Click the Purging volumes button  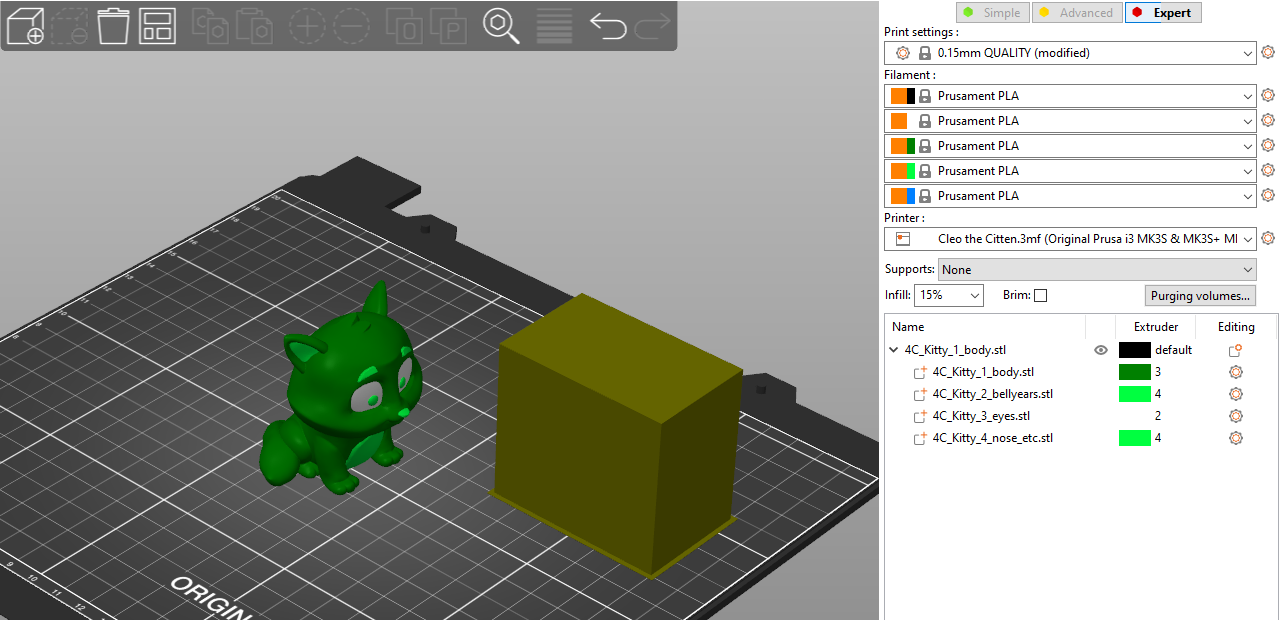click(1200, 296)
